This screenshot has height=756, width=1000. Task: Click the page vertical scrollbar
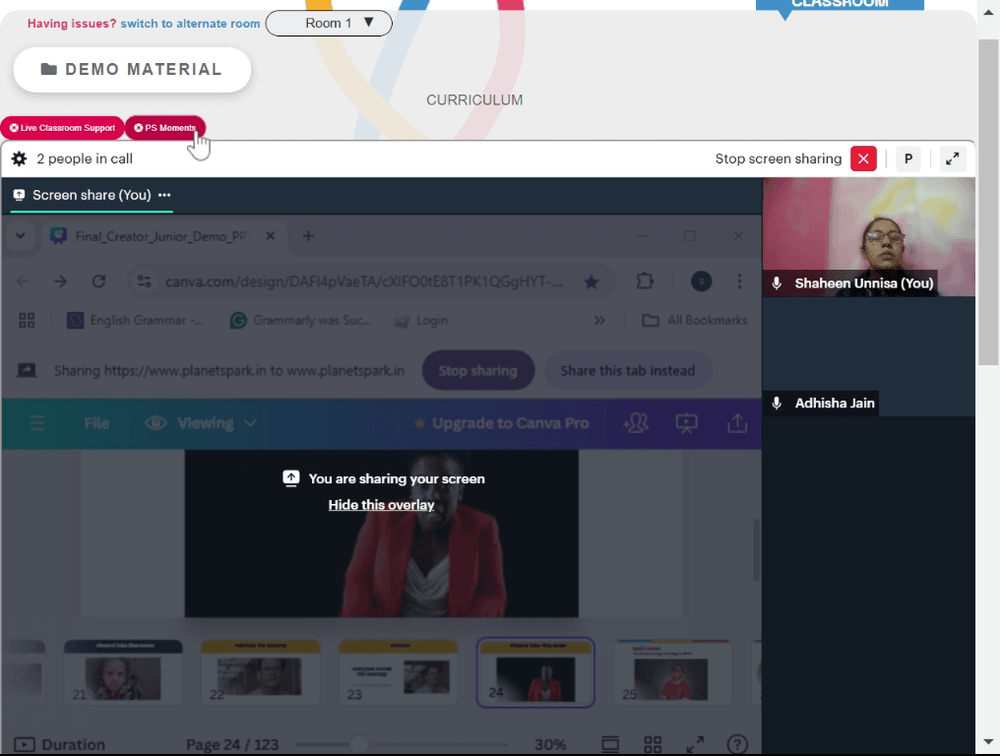(x=988, y=202)
